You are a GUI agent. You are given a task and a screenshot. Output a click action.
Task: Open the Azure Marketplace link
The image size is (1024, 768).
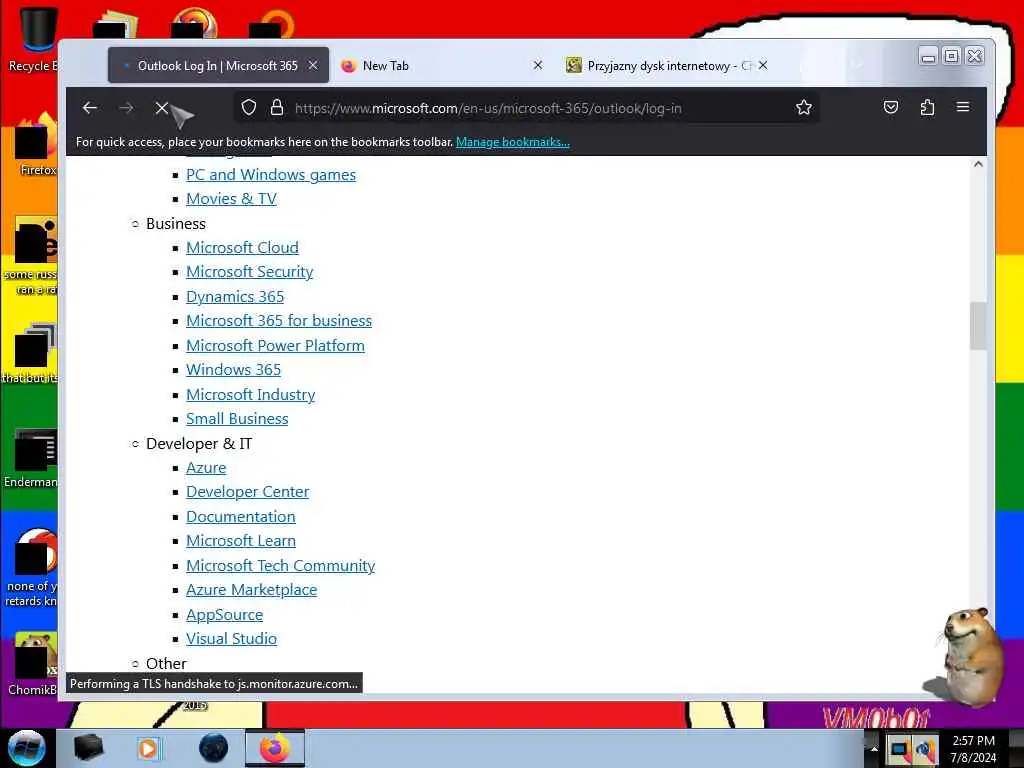251,590
